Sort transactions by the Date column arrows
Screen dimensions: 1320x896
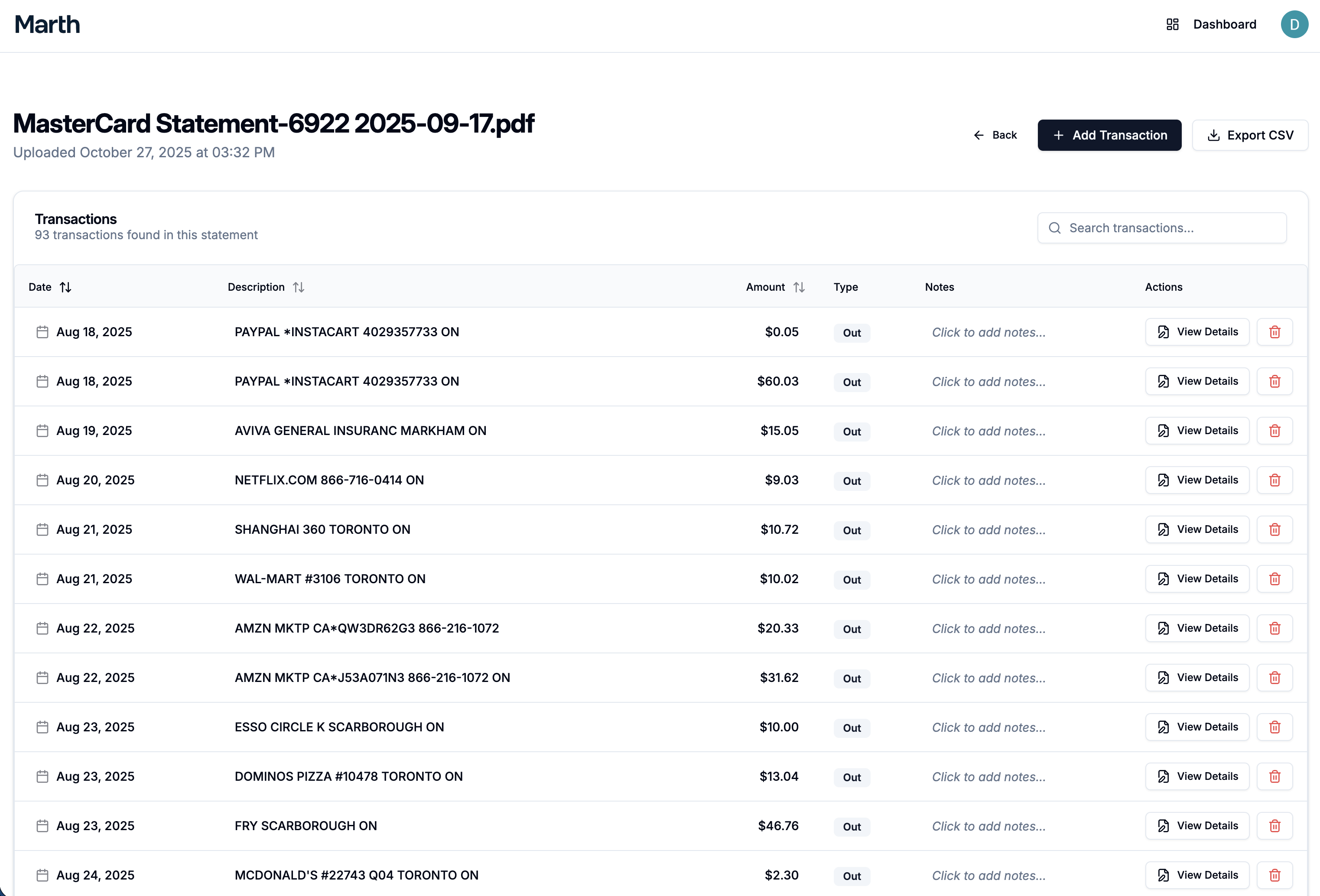(65, 287)
